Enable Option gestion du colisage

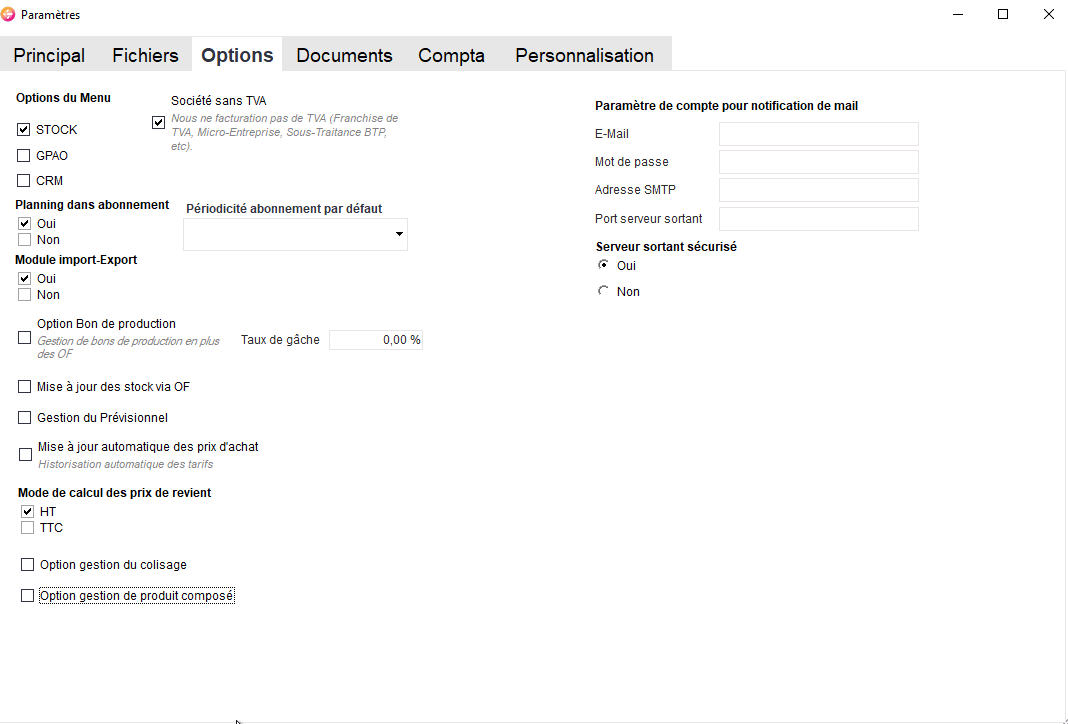[x=27, y=565]
